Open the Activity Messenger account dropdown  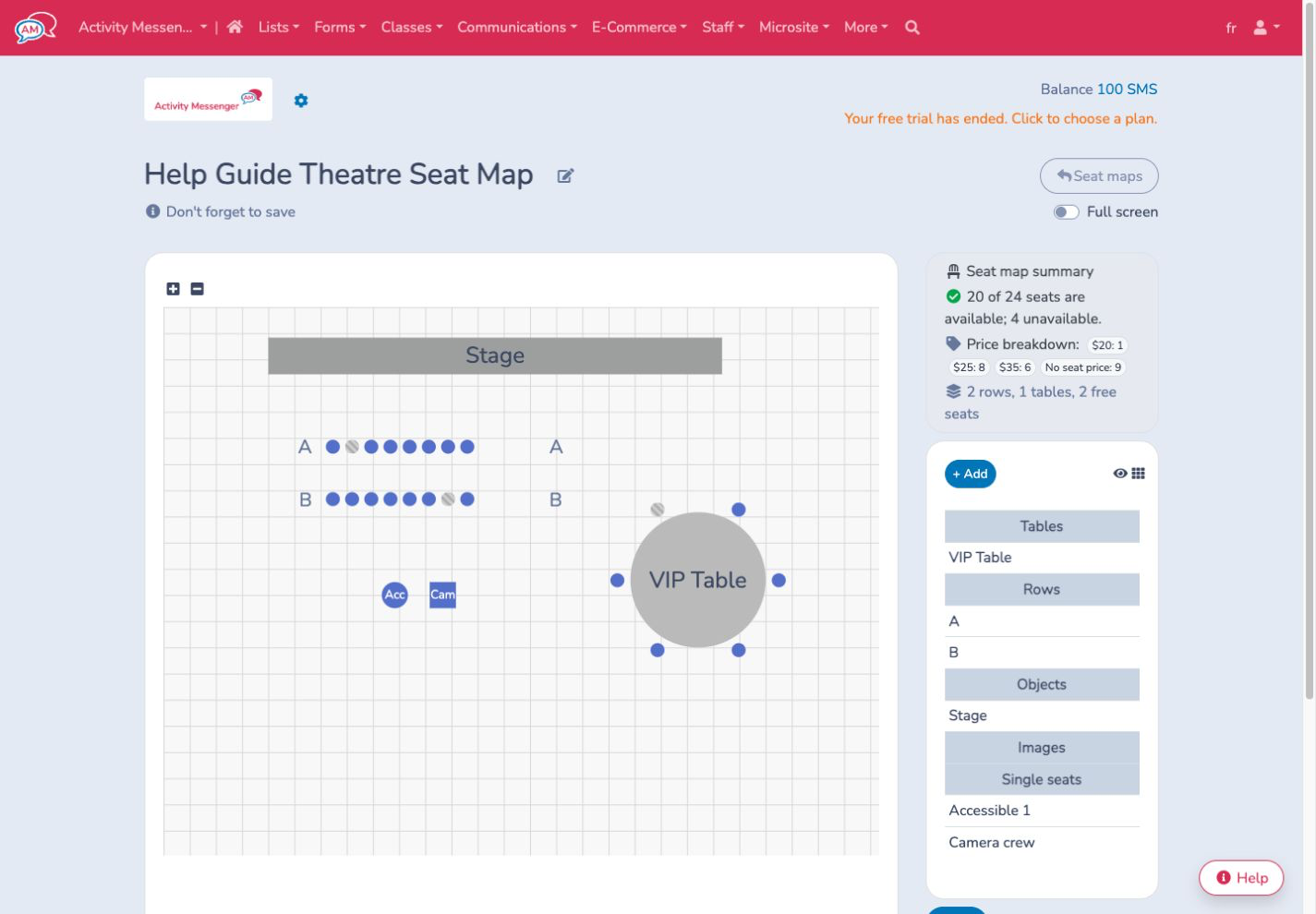click(x=143, y=28)
